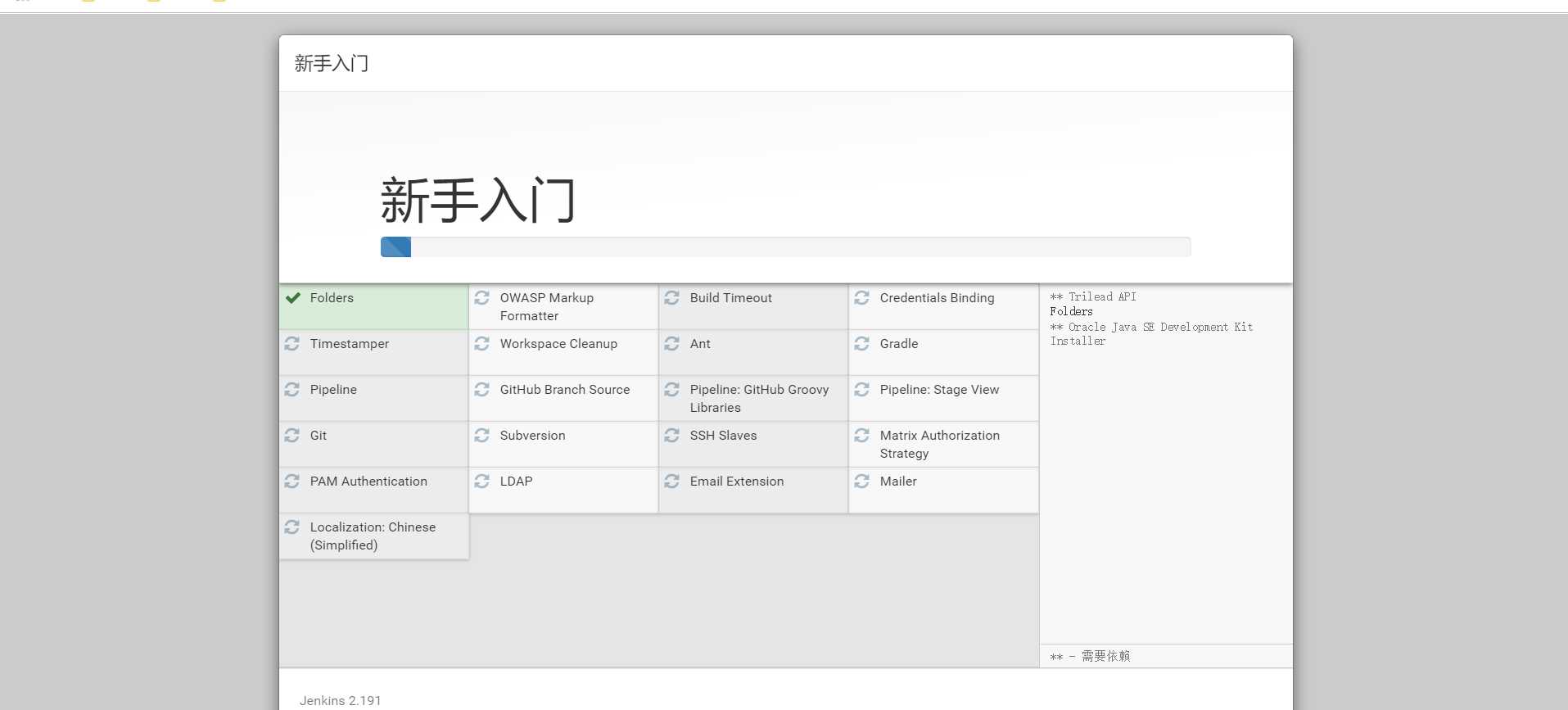Image resolution: width=1568 pixels, height=710 pixels.
Task: Click the sync icon beside Credentials Binding
Action: point(862,298)
